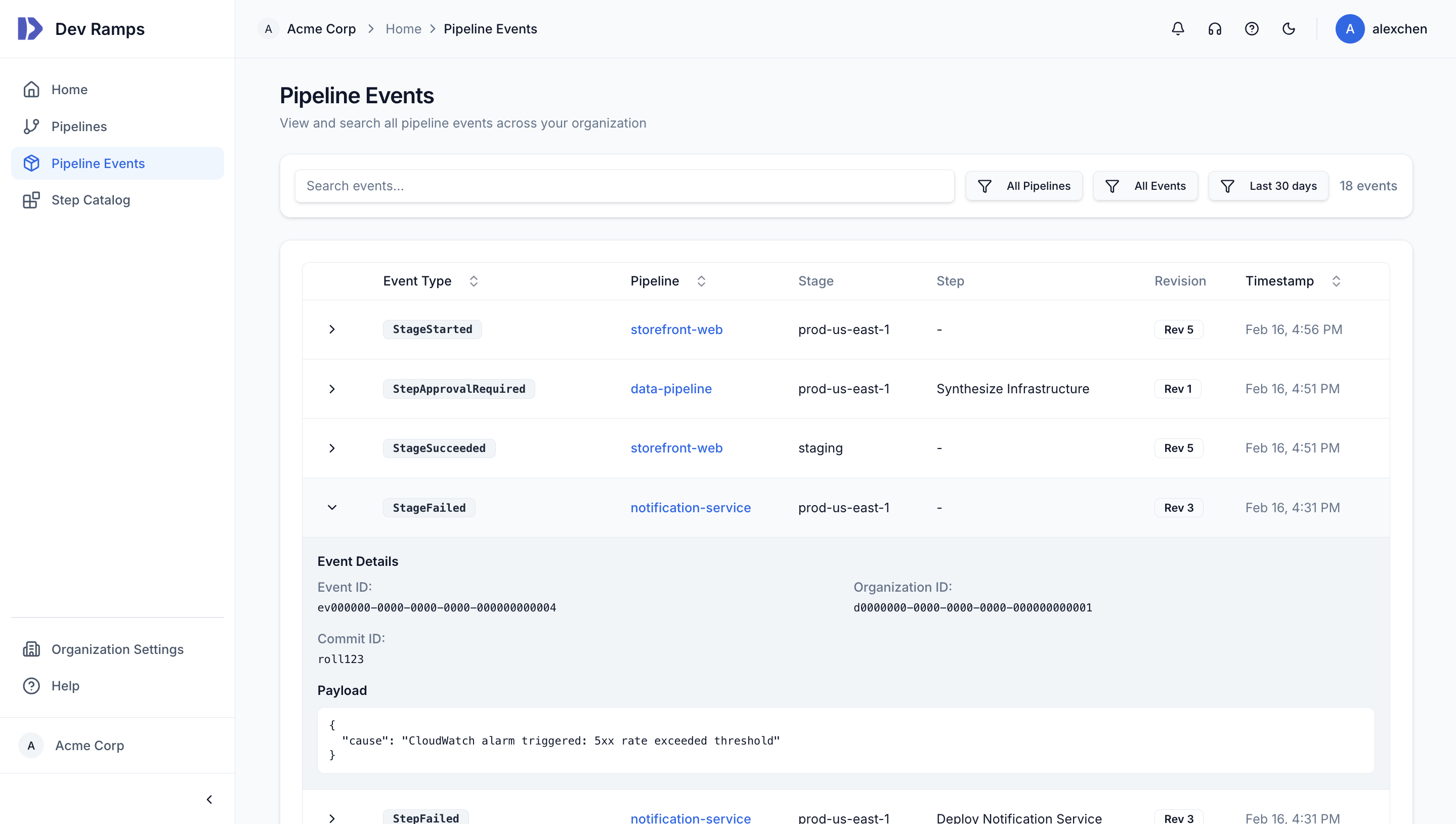Screen dimensions: 1456x824
Task: Click Home in the breadcrumb trail
Action: [403, 28]
